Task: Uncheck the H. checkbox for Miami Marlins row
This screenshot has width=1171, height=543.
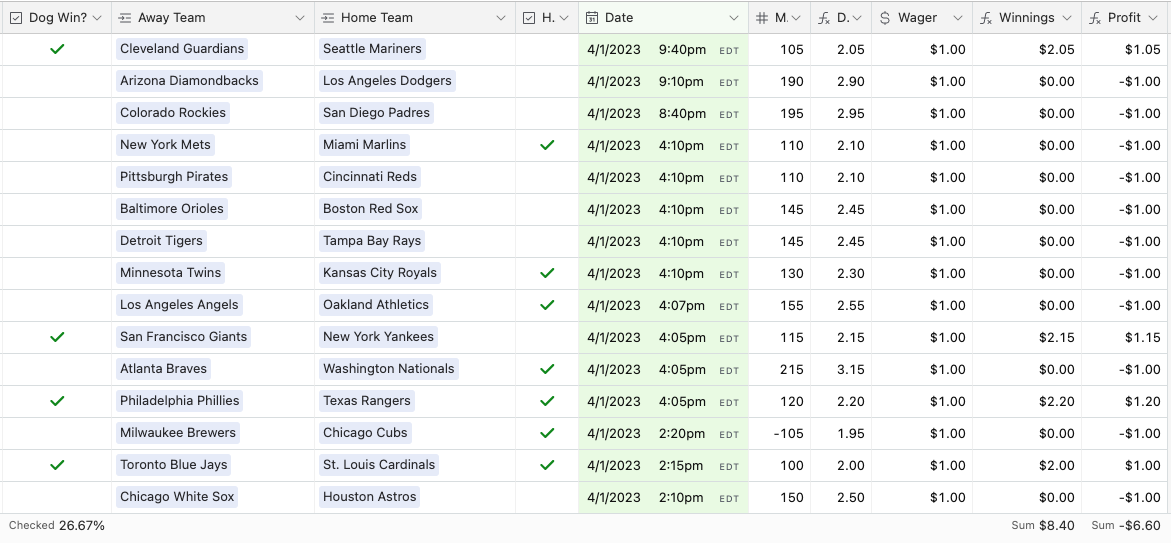Action: [547, 145]
